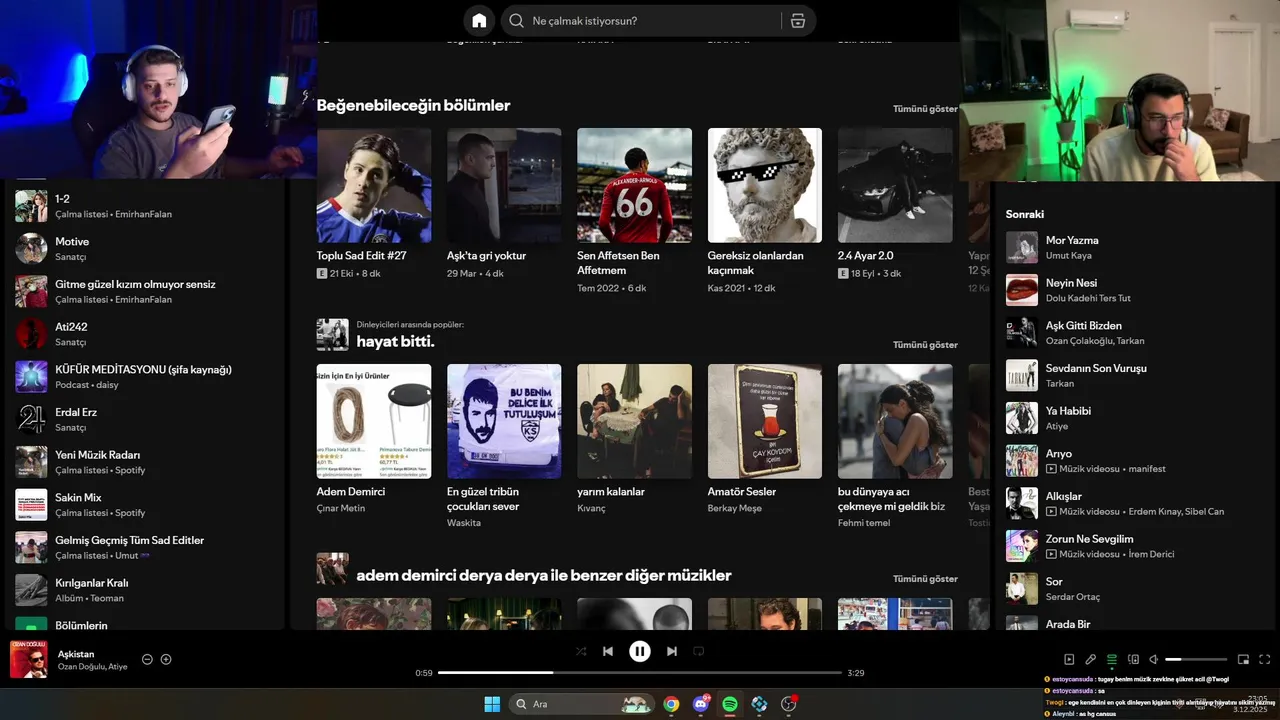Image resolution: width=1280 pixels, height=720 pixels.
Task: Open the Aşkistan album cover thumbnail
Action: point(28,659)
